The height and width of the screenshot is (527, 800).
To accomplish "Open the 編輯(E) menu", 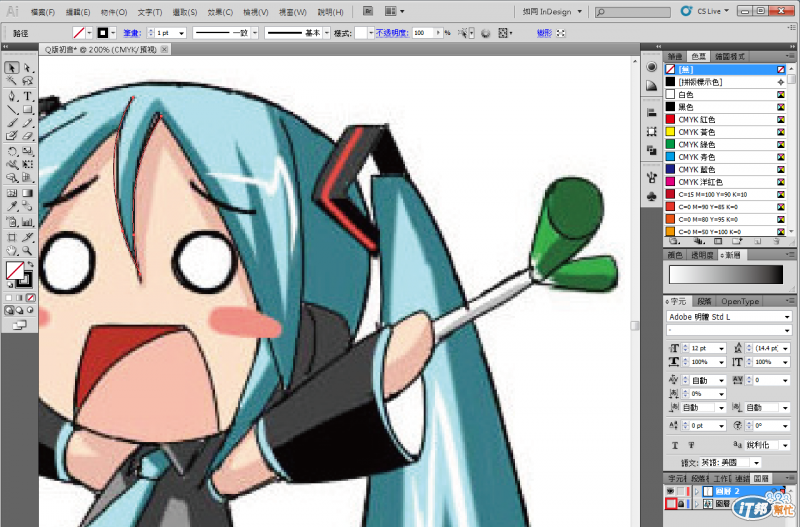I will pyautogui.click(x=78, y=12).
